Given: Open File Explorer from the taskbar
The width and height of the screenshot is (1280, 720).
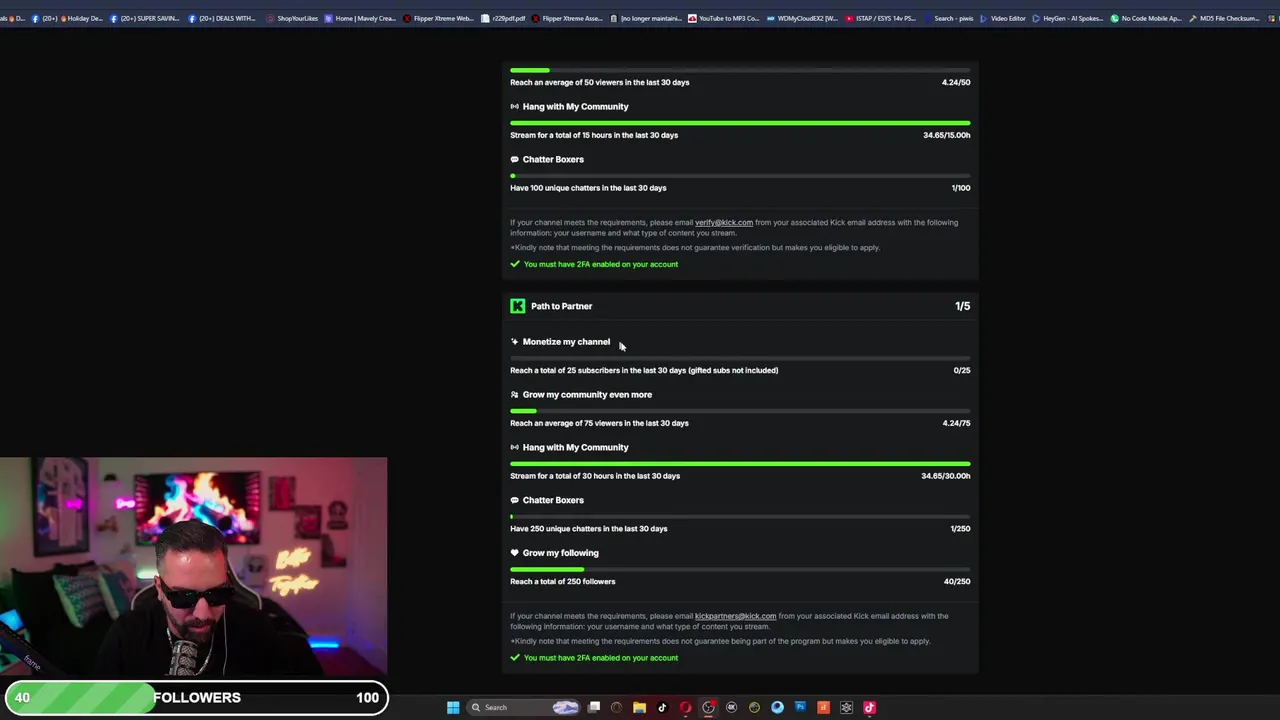Looking at the screenshot, I should click(x=639, y=707).
